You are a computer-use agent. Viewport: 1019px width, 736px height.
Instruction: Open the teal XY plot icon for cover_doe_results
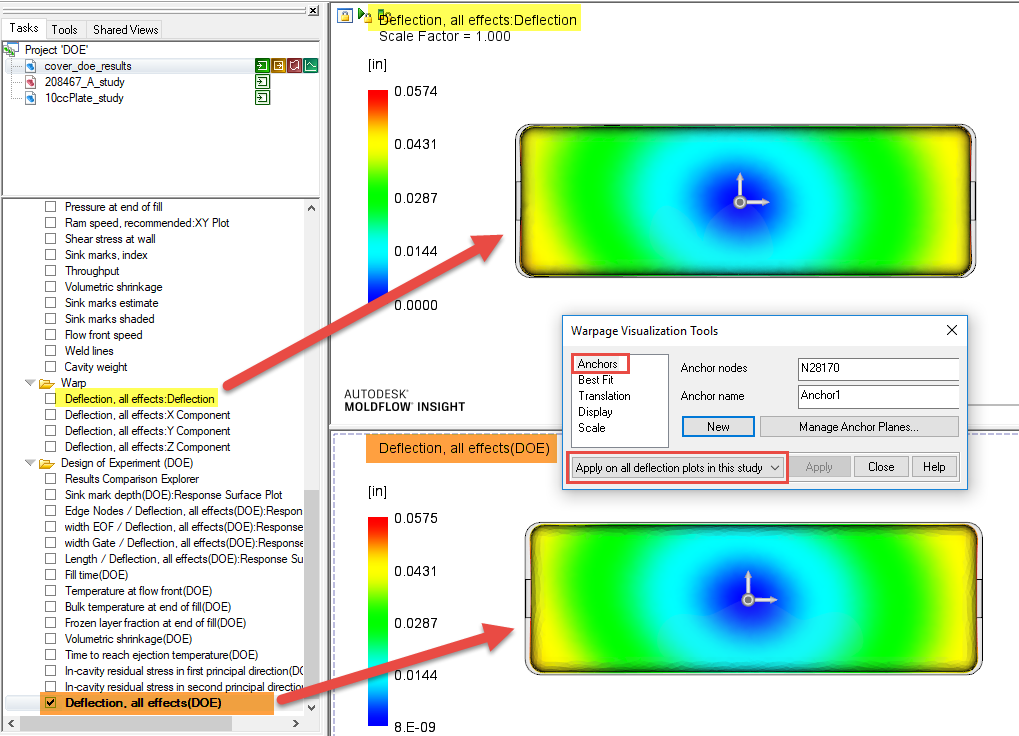(310, 64)
